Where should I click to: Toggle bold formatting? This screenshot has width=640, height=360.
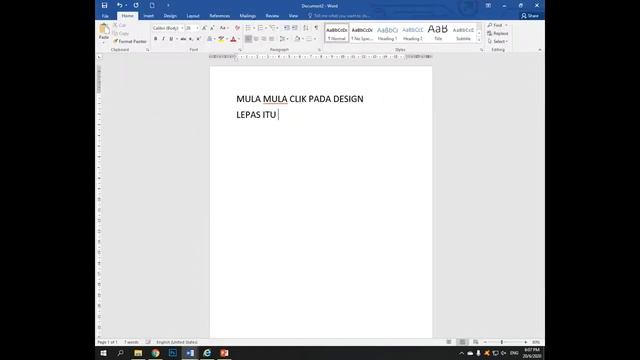pos(156,39)
